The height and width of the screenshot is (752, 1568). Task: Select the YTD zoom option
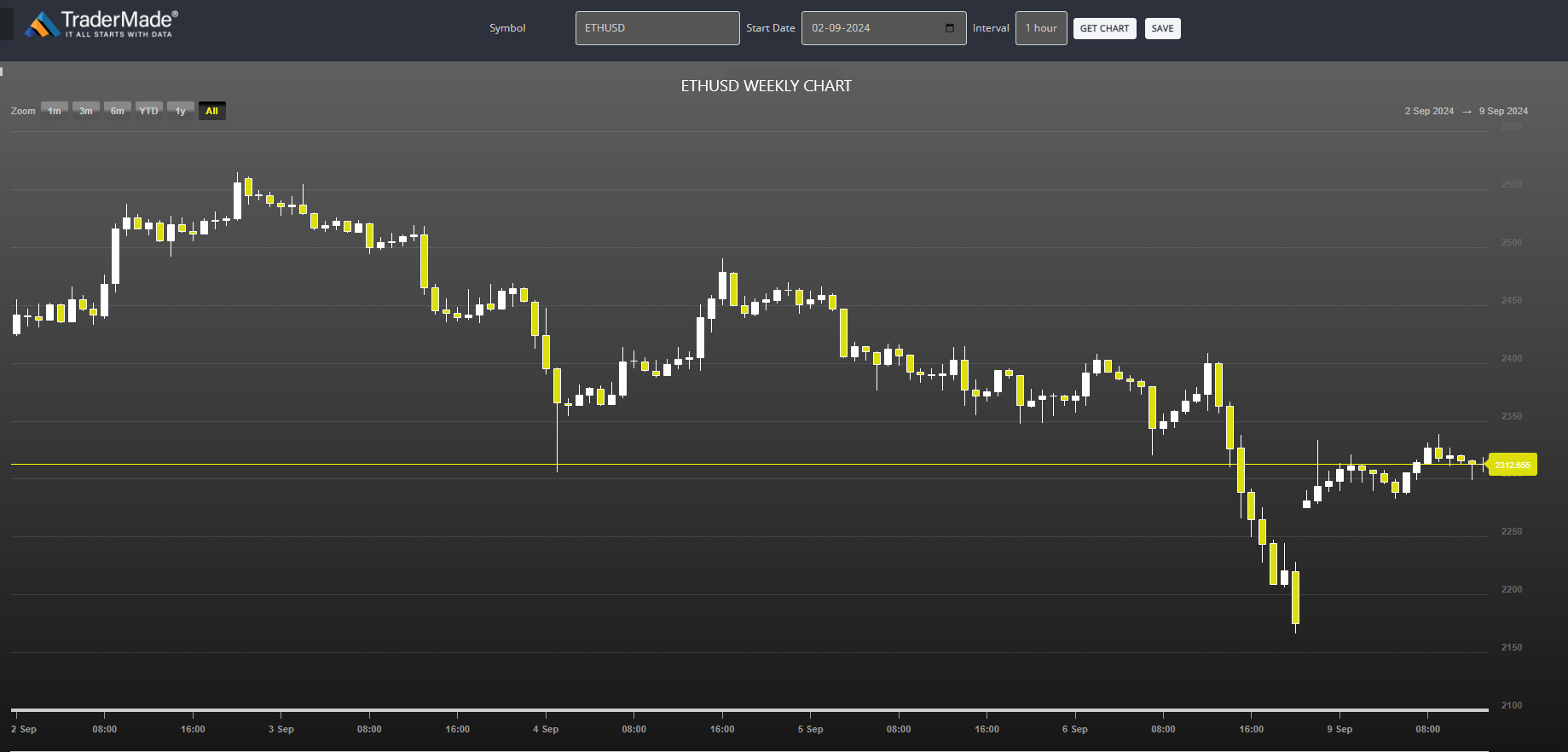(149, 111)
